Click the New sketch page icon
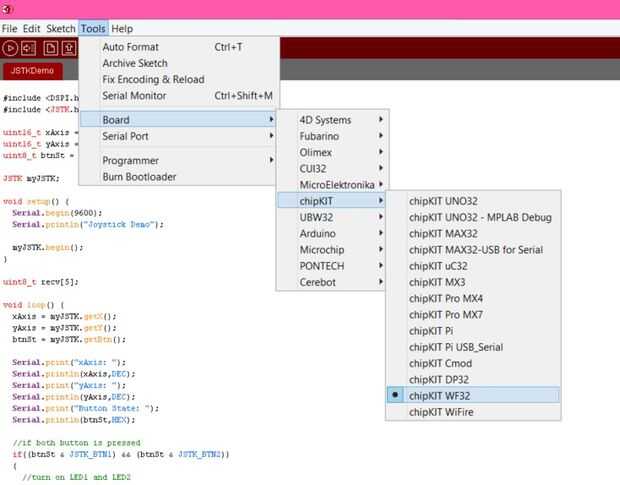Viewport: 620px width, 485px height. click(x=51, y=48)
